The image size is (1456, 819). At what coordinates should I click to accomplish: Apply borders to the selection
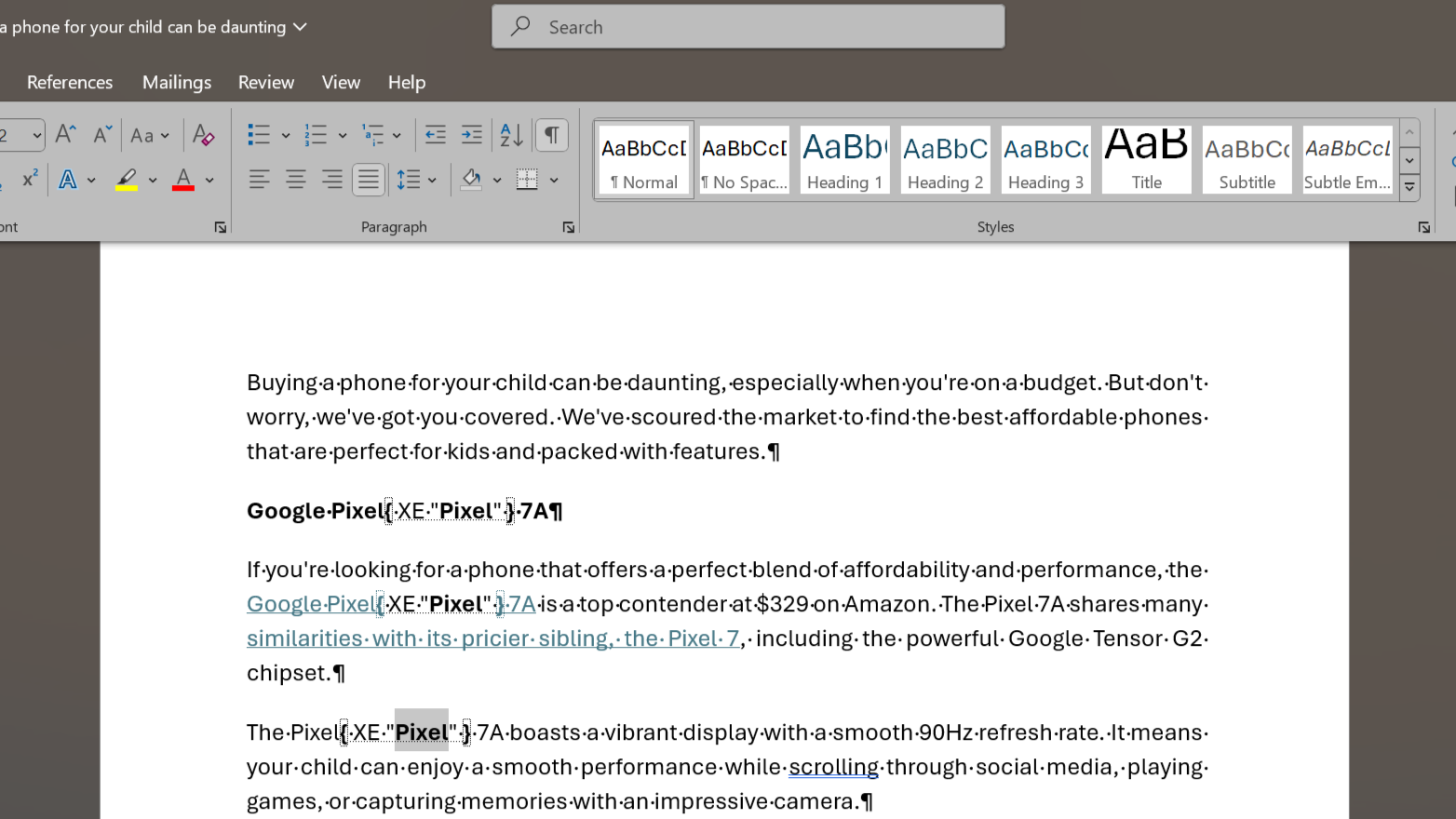[x=527, y=179]
